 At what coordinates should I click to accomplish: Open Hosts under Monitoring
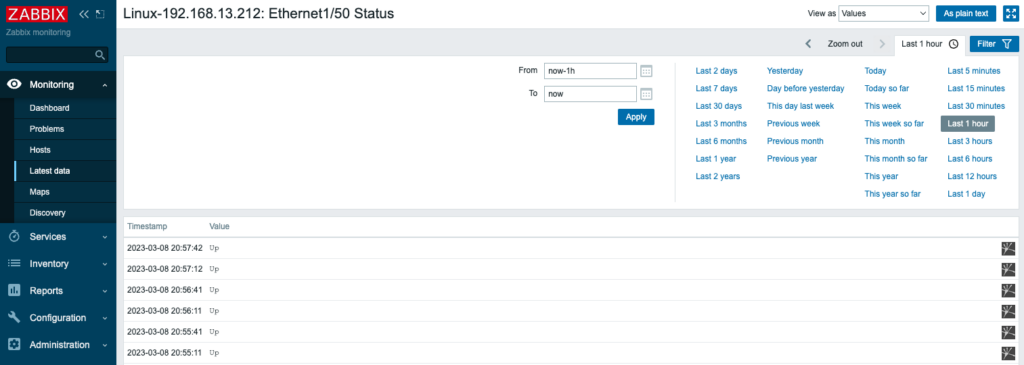[40, 150]
